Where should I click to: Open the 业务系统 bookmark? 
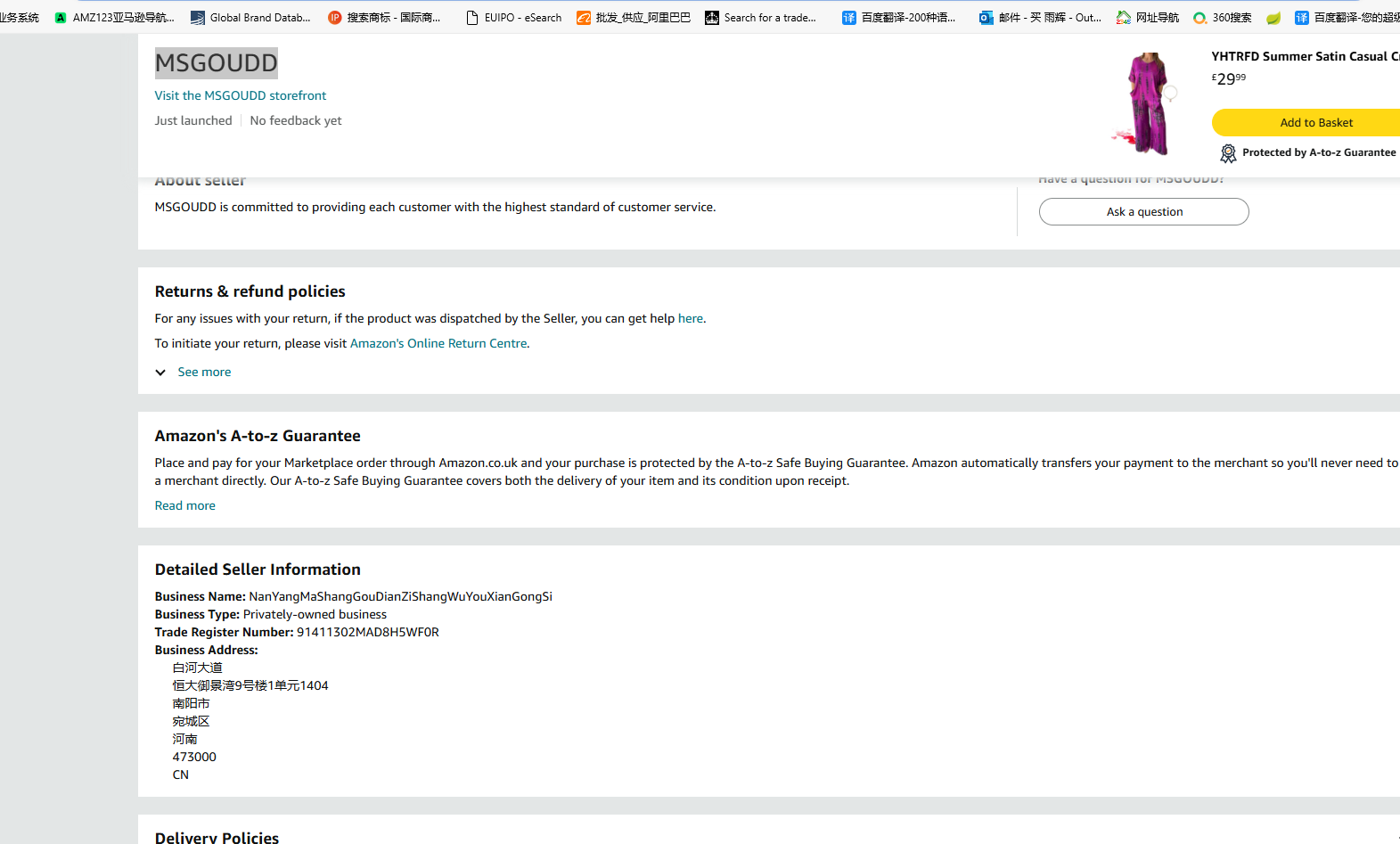(20, 17)
